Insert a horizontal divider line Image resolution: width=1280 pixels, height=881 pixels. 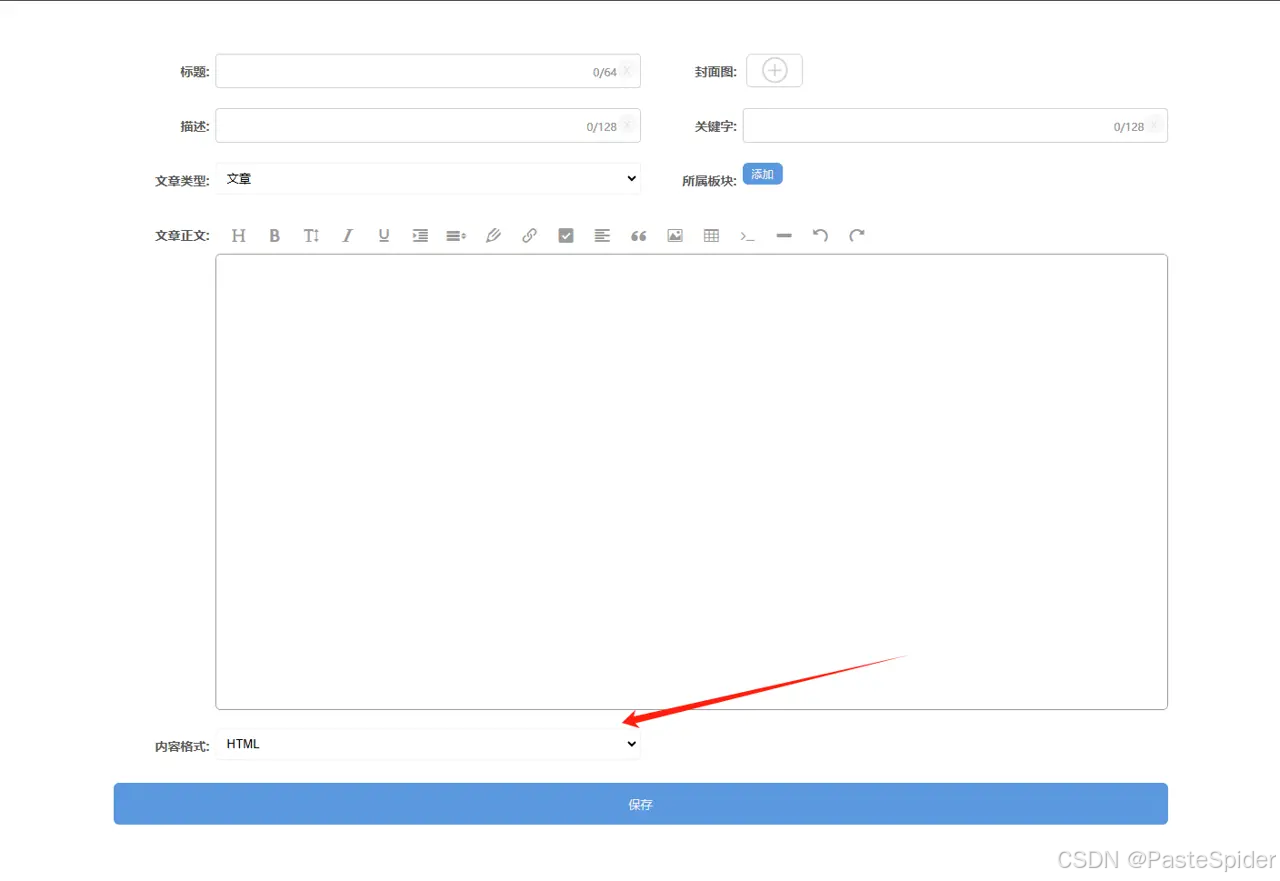coord(784,236)
